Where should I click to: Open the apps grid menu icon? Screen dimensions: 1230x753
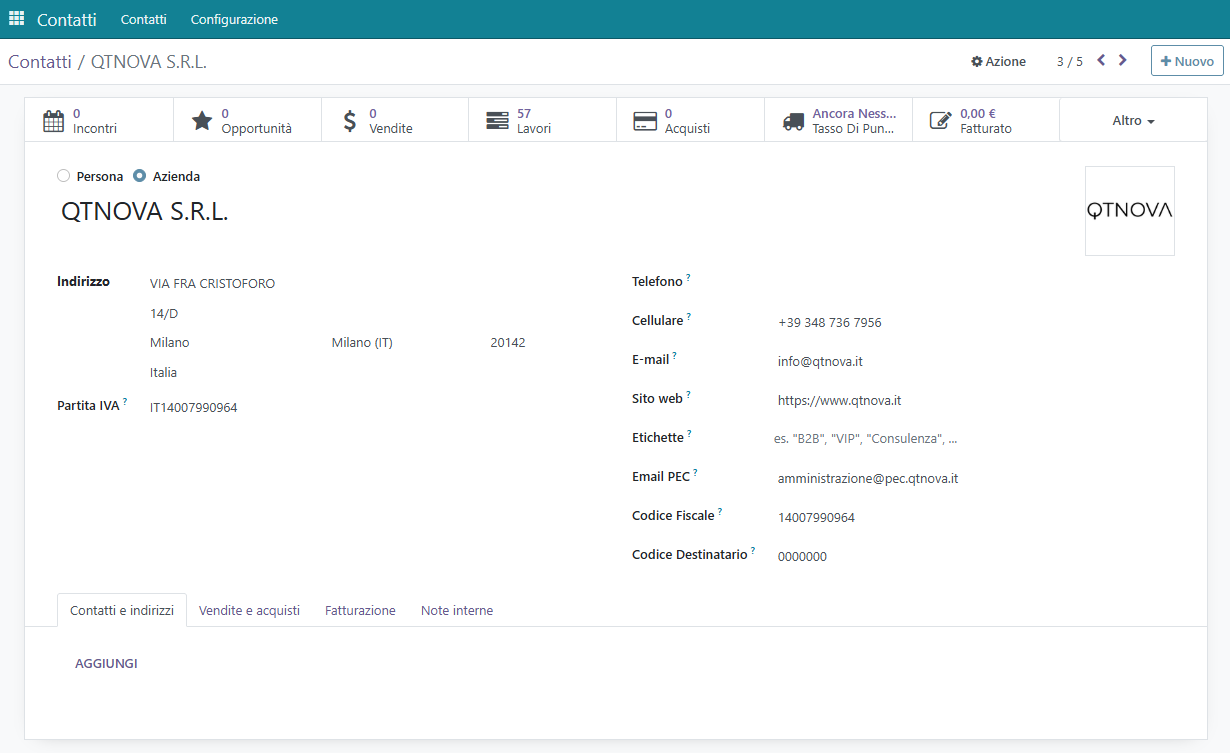pos(17,19)
